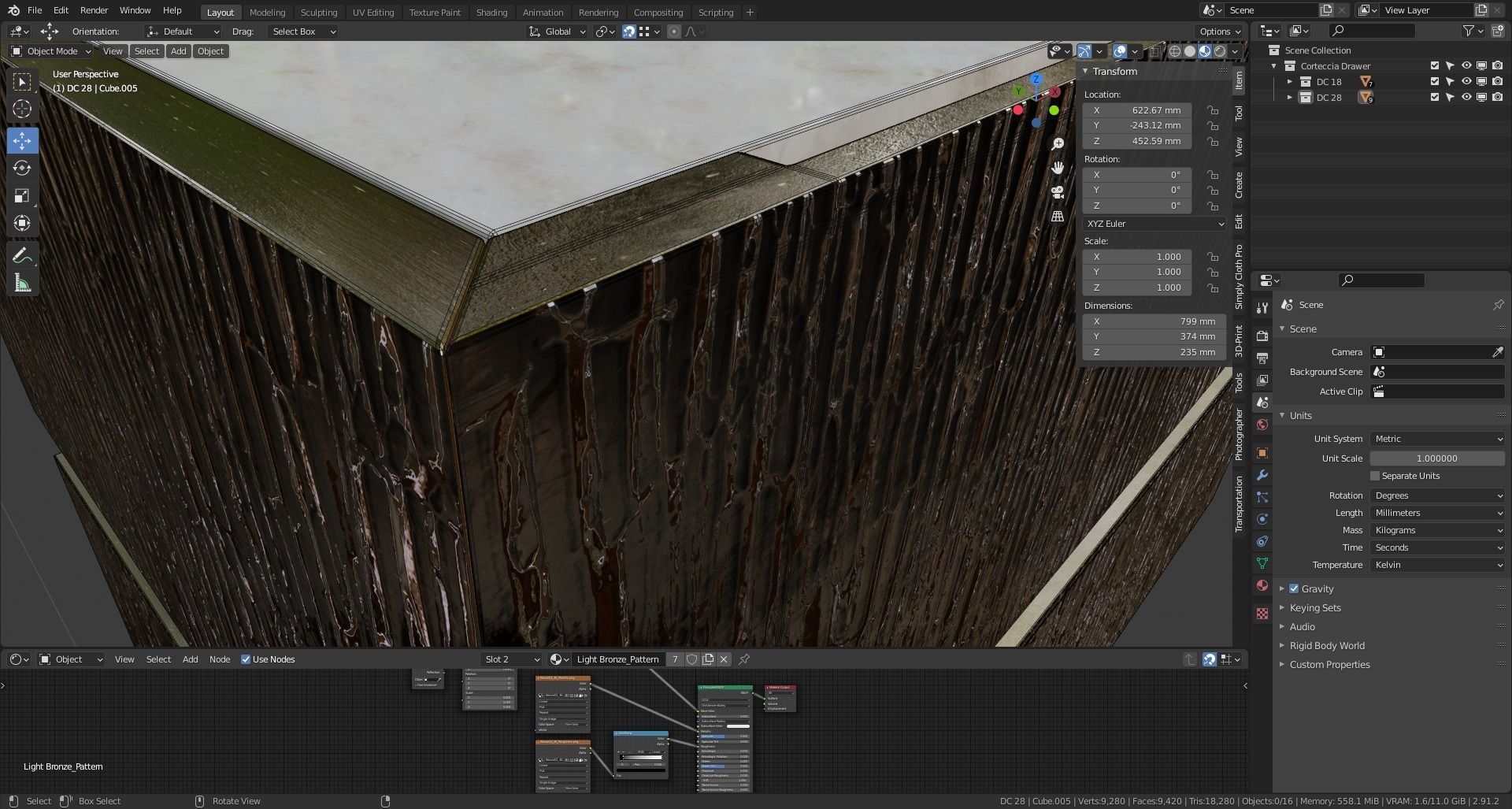Open the Unit System Metric dropdown

coord(1438,439)
